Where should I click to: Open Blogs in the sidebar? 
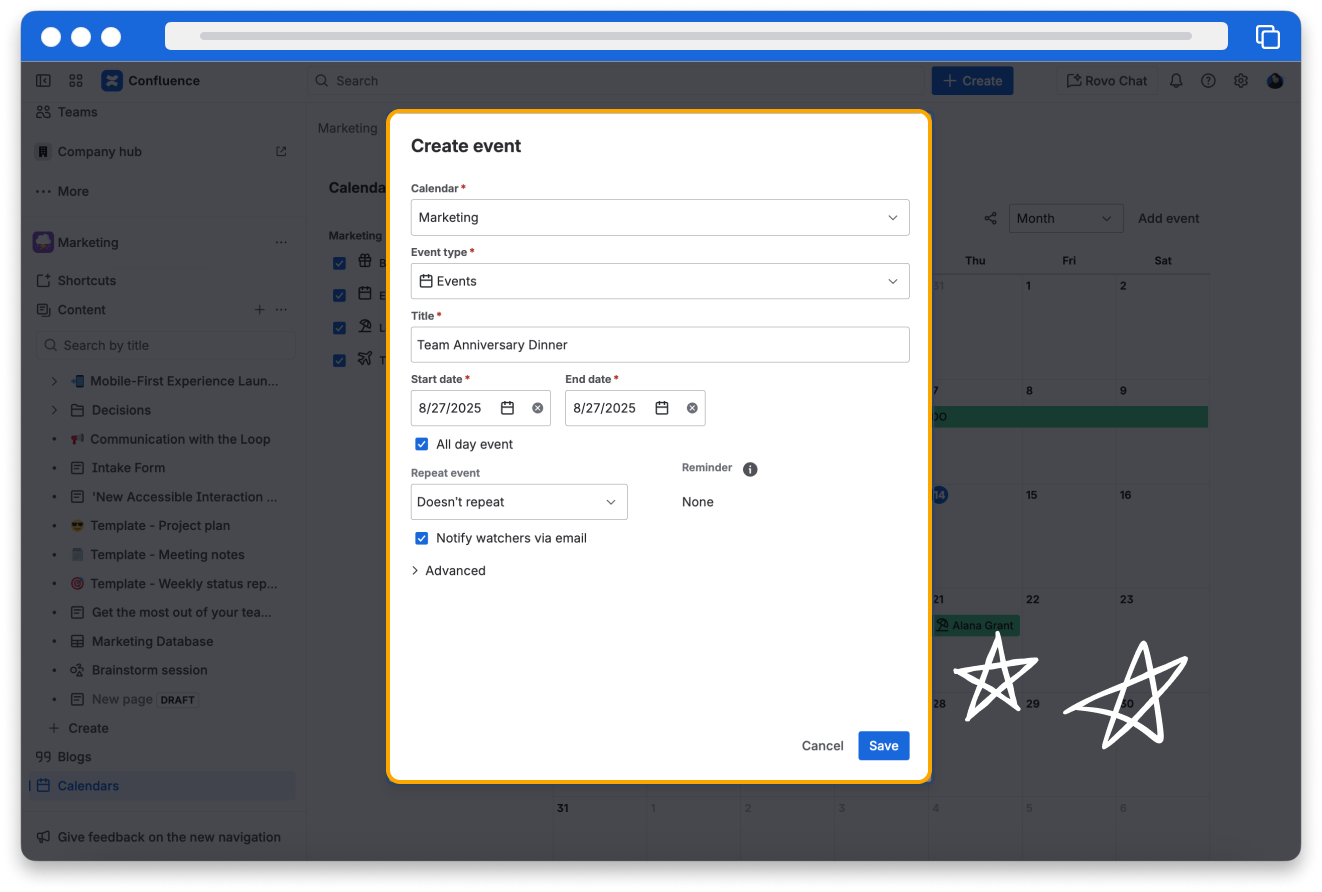click(74, 757)
